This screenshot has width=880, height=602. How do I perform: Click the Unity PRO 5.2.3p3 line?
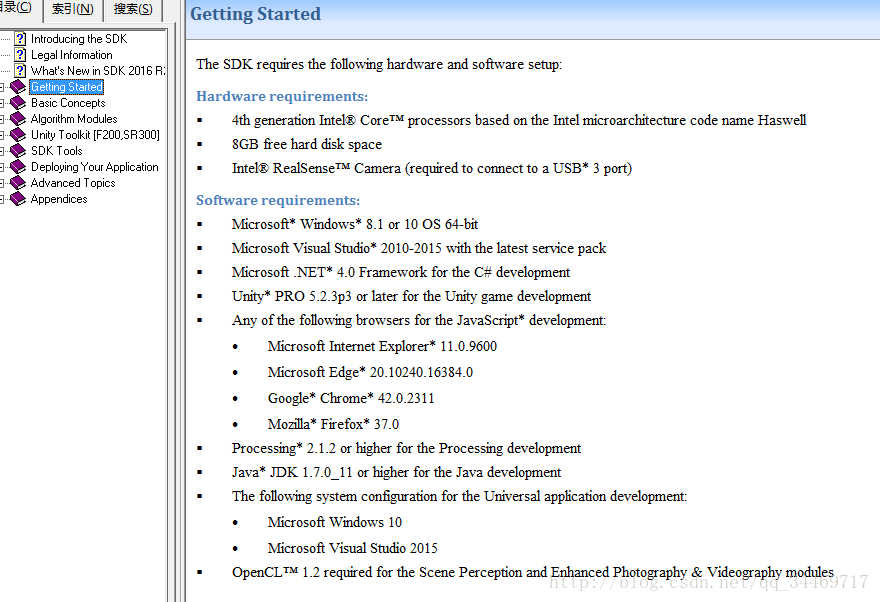pyautogui.click(x=411, y=296)
